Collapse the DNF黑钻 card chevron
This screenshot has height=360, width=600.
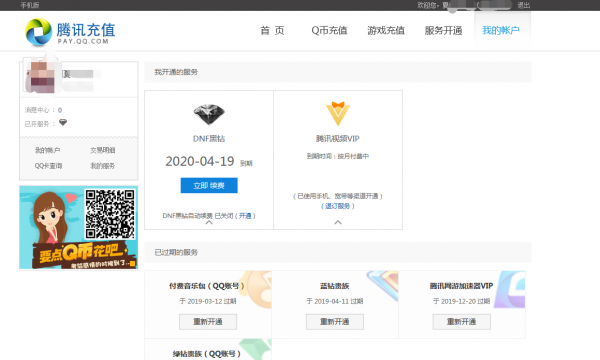coord(209,222)
